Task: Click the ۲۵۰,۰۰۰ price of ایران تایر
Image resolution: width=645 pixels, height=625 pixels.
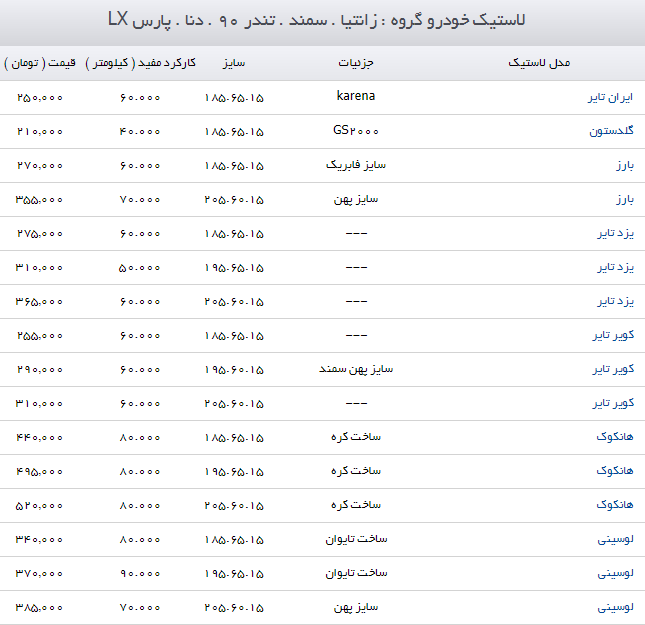Action: point(40,98)
